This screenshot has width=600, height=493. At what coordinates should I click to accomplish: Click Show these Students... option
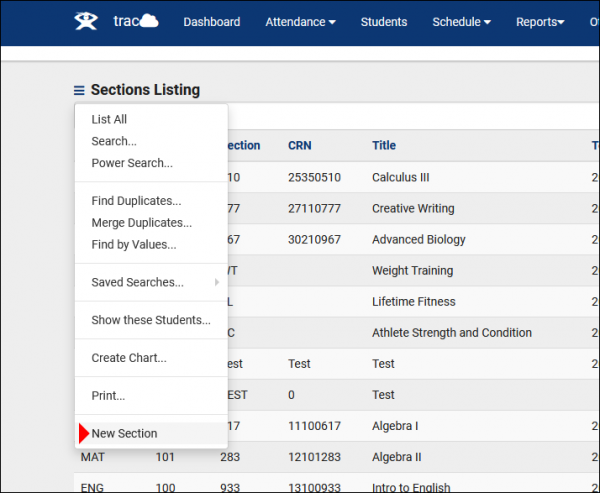(x=151, y=320)
